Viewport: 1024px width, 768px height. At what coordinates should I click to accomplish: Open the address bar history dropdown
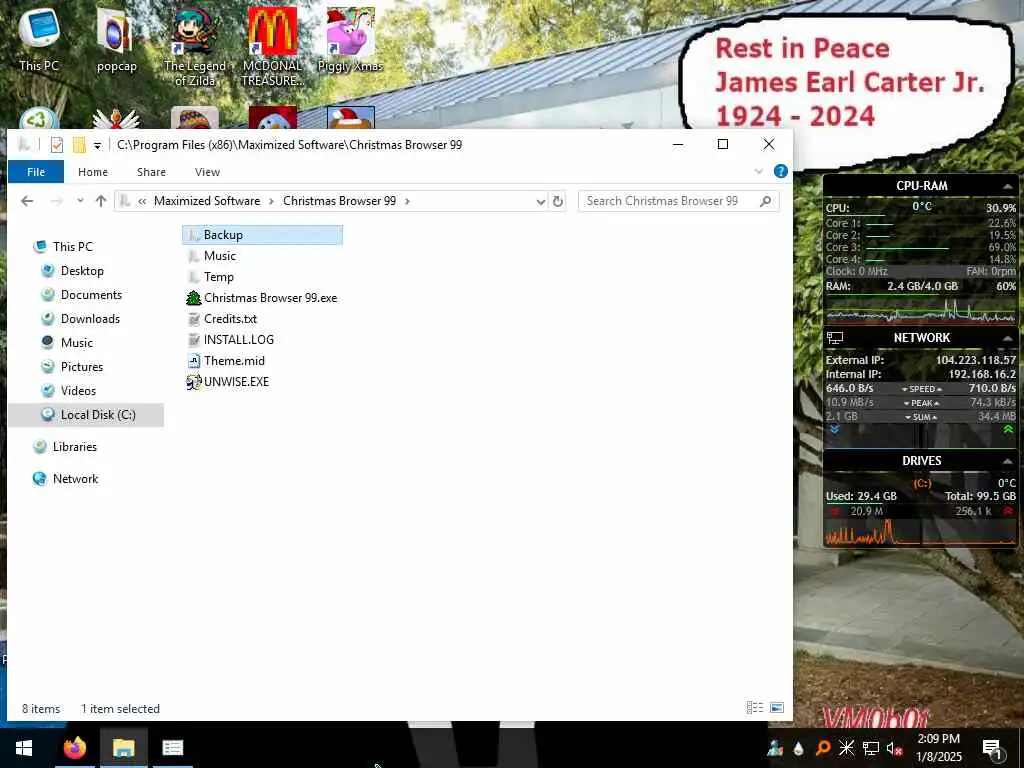pyautogui.click(x=541, y=202)
